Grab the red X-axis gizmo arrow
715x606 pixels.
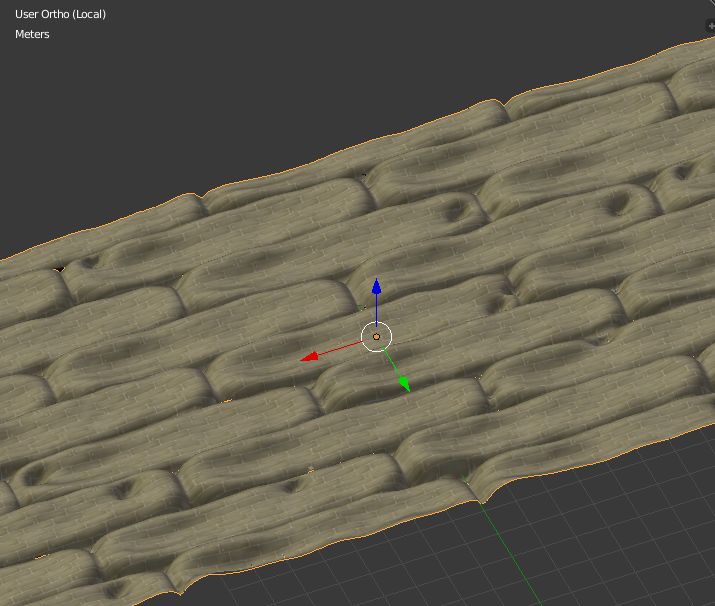pos(311,357)
